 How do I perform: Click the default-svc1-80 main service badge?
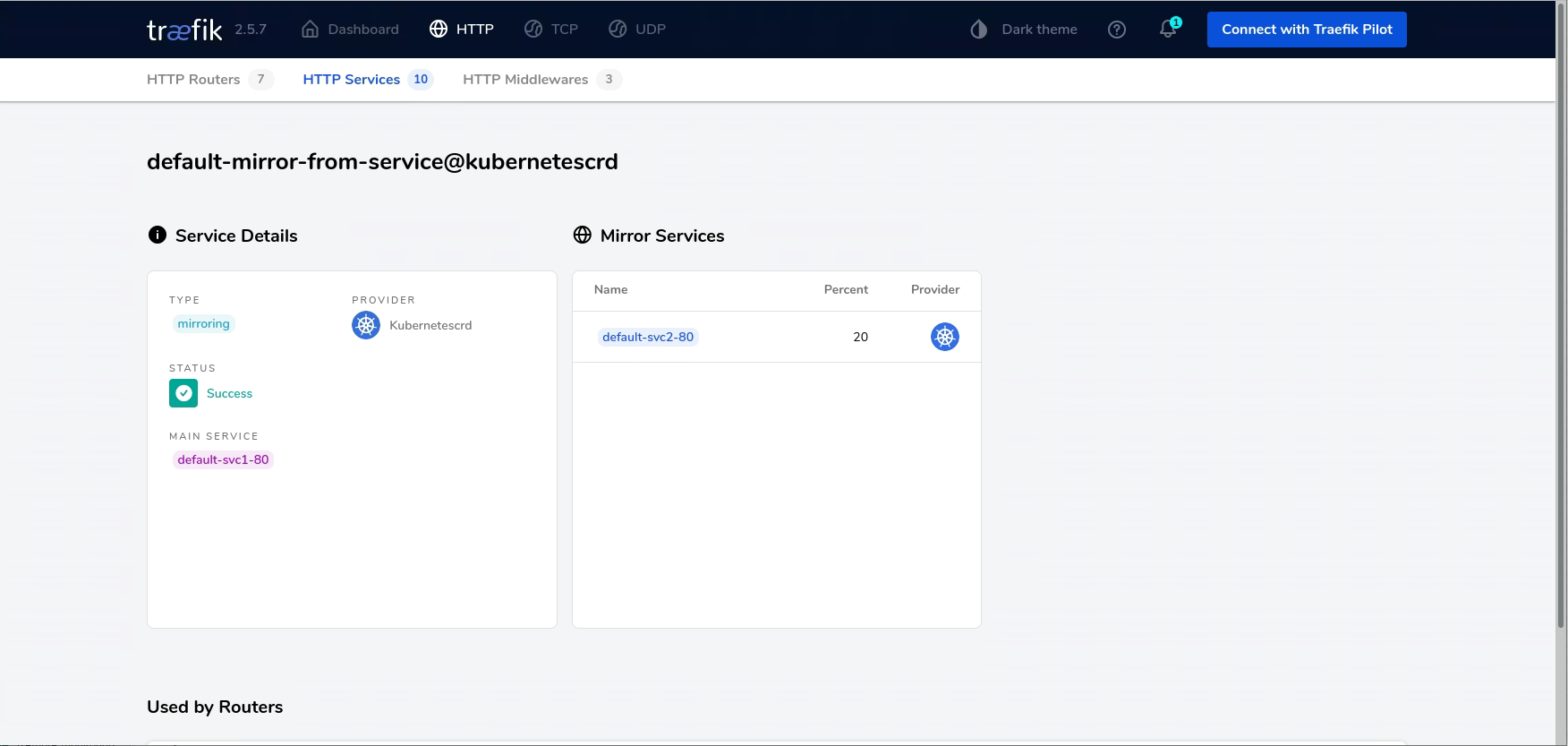click(223, 460)
